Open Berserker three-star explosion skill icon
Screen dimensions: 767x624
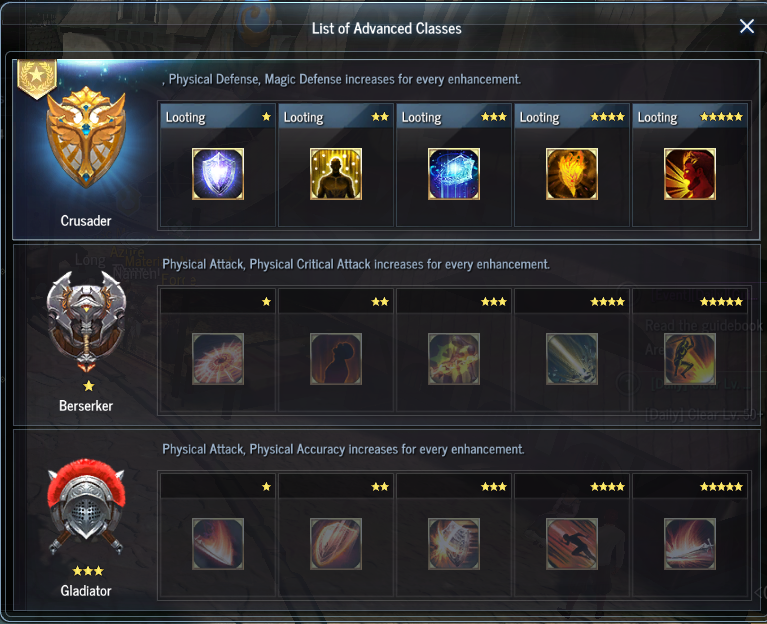[454, 359]
